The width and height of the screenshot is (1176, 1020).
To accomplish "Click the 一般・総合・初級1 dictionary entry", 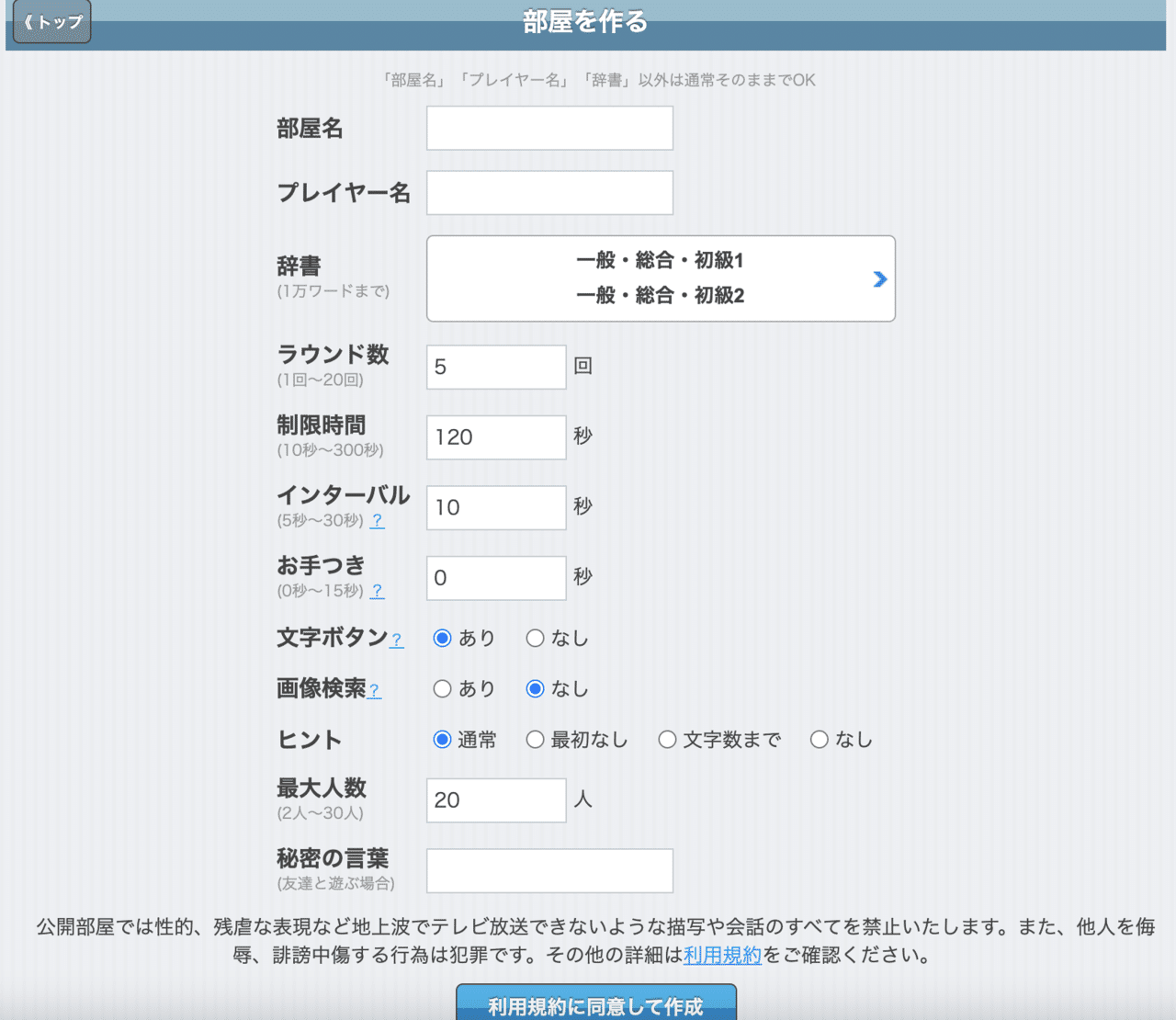I will pos(660,260).
